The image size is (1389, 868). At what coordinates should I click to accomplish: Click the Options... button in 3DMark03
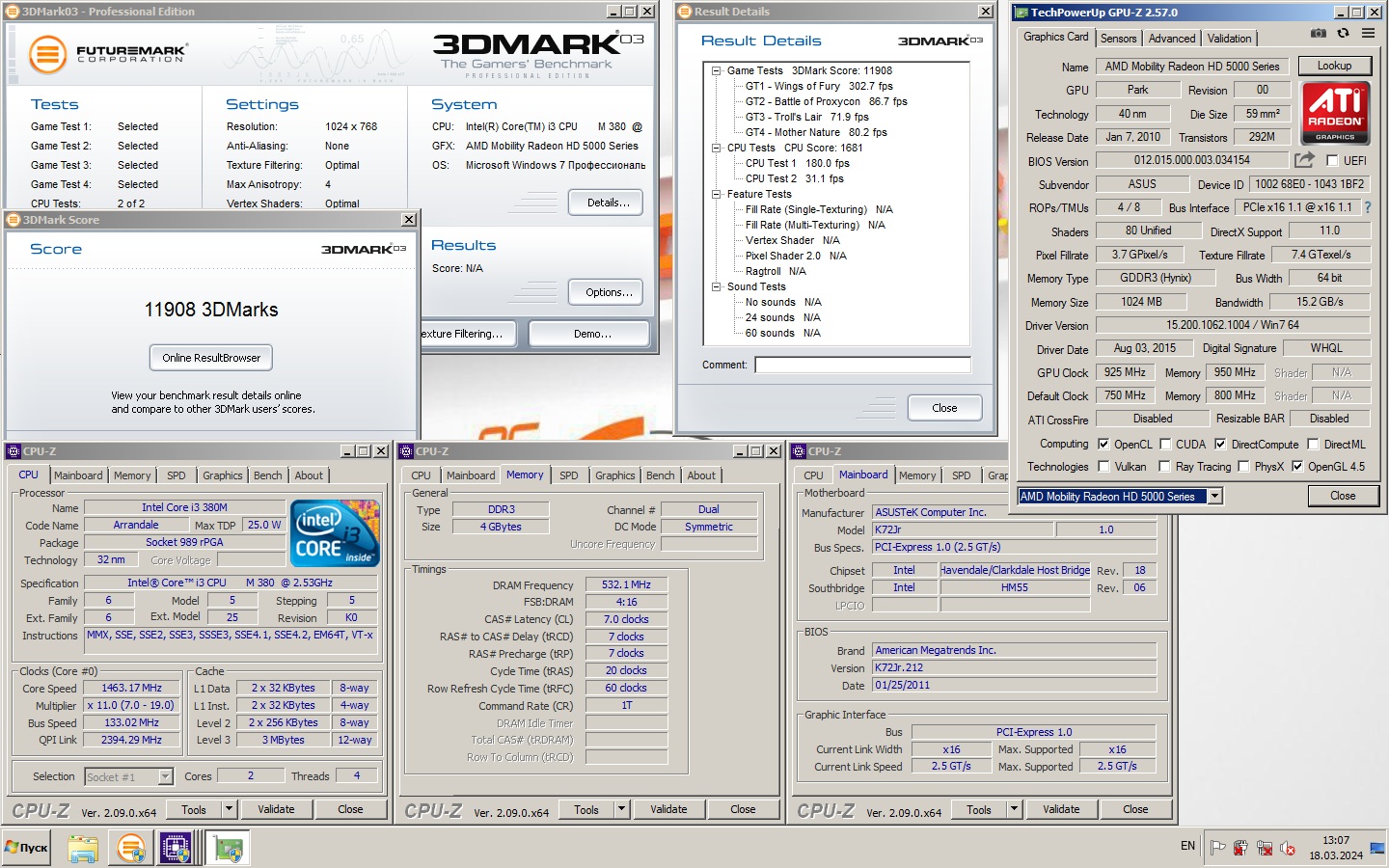608,292
